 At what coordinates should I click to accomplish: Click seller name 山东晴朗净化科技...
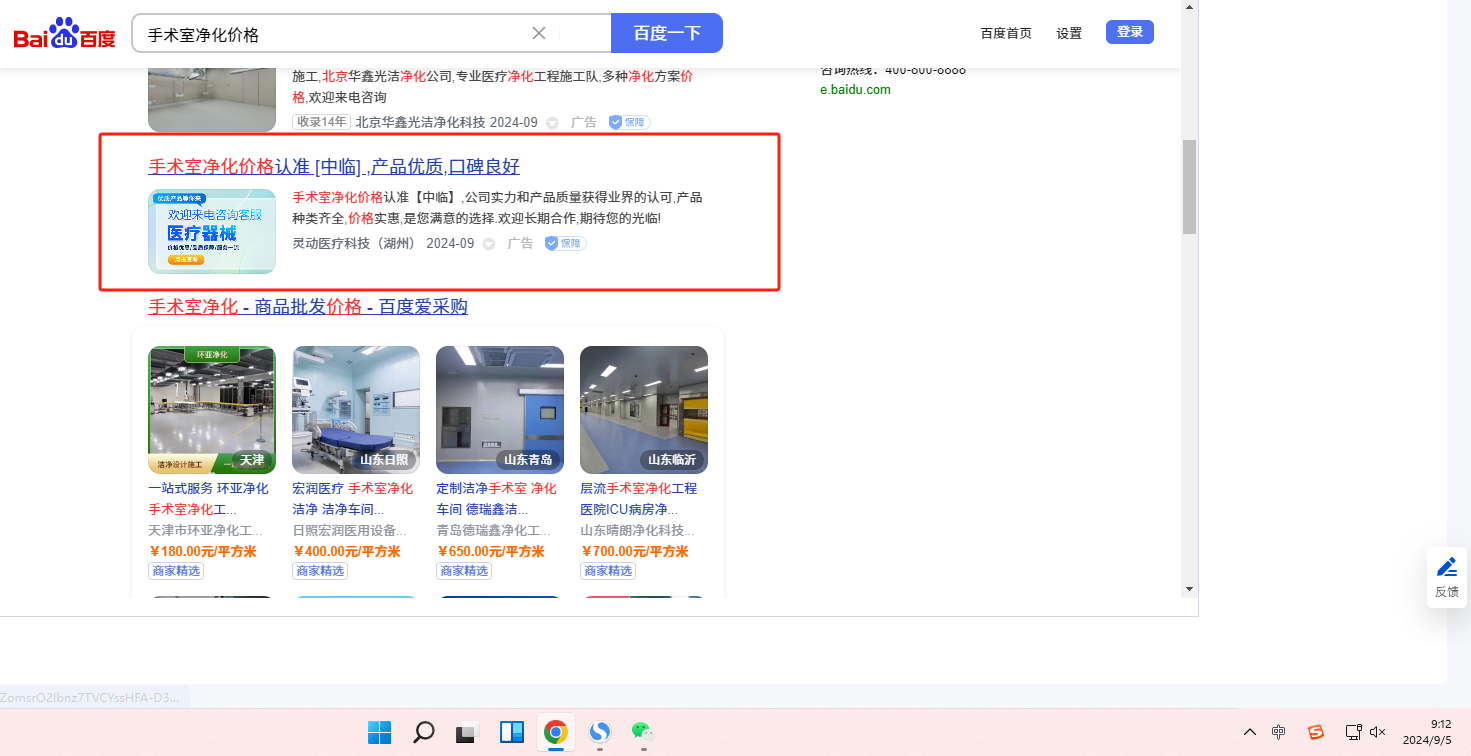pos(638,530)
